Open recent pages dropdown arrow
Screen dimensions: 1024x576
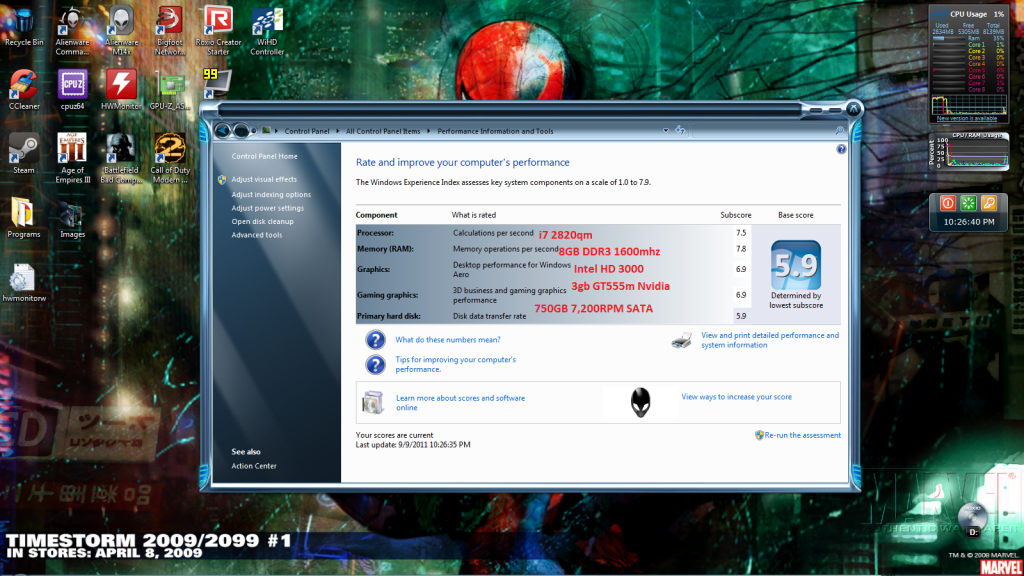254,131
